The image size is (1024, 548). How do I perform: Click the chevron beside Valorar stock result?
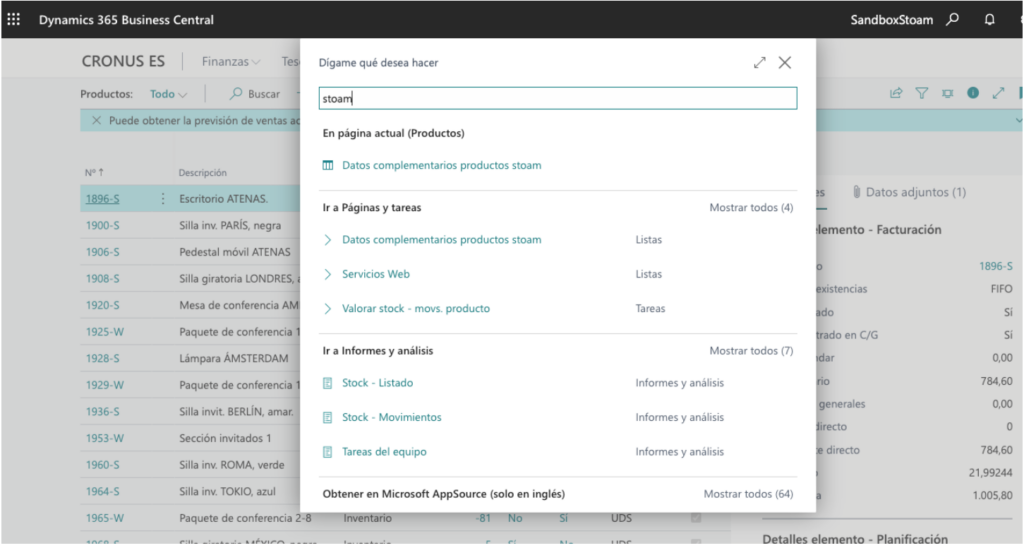pos(328,309)
